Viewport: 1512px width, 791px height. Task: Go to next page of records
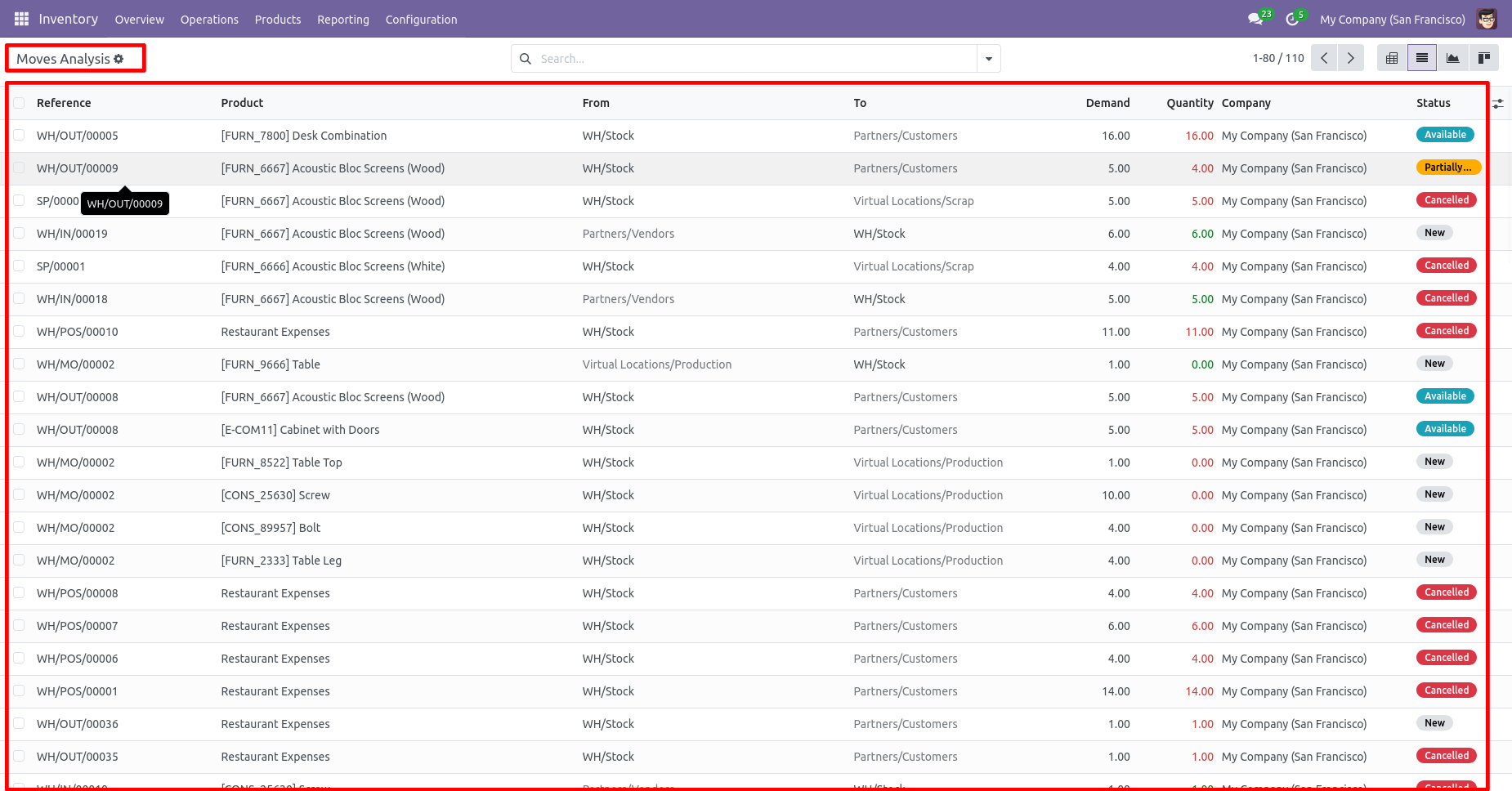point(1350,58)
